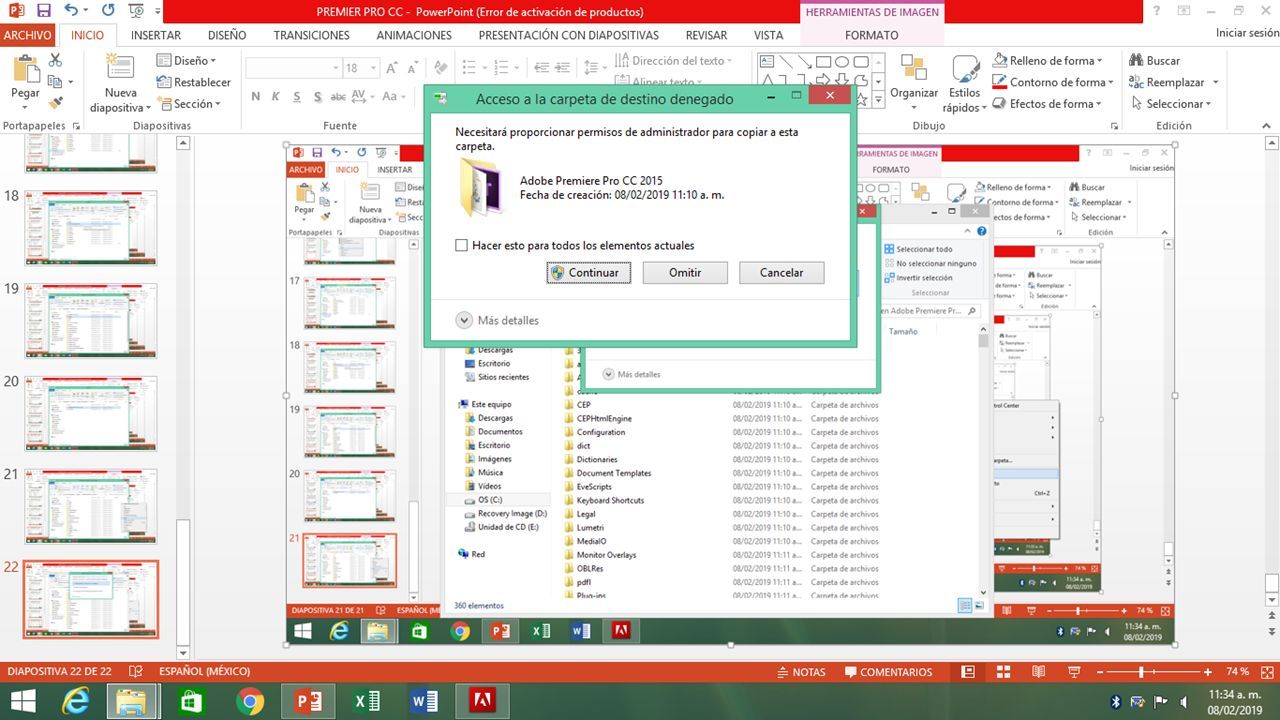Open Contorno de forma dropdown

point(1052,82)
